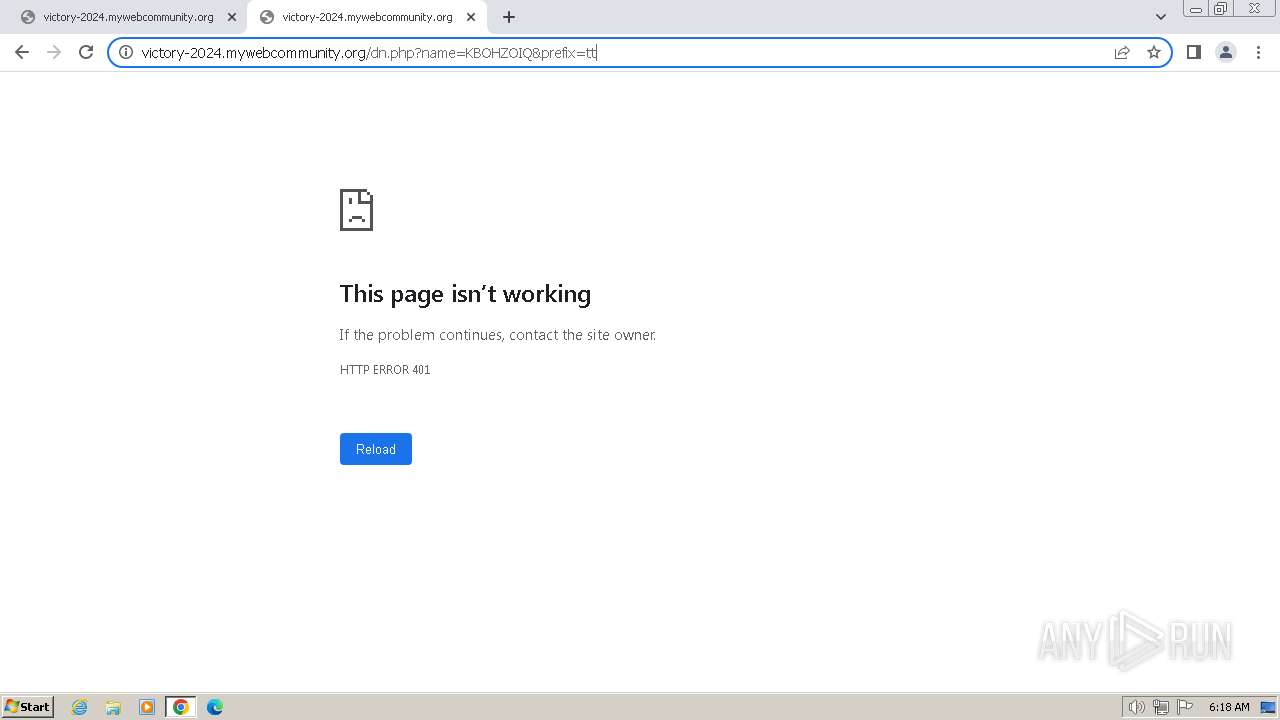The height and width of the screenshot is (720, 1280).
Task: View site information icon in address bar
Action: pos(126,52)
